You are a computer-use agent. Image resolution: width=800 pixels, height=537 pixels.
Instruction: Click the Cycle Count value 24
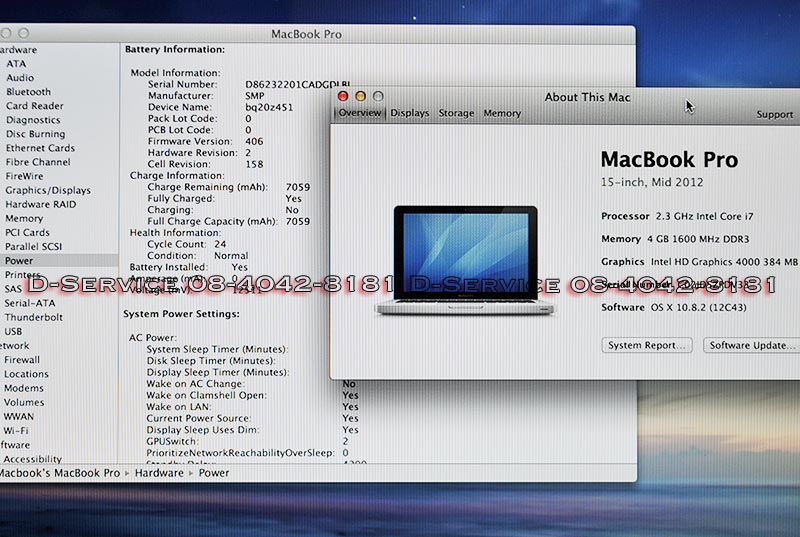pyautogui.click(x=220, y=244)
